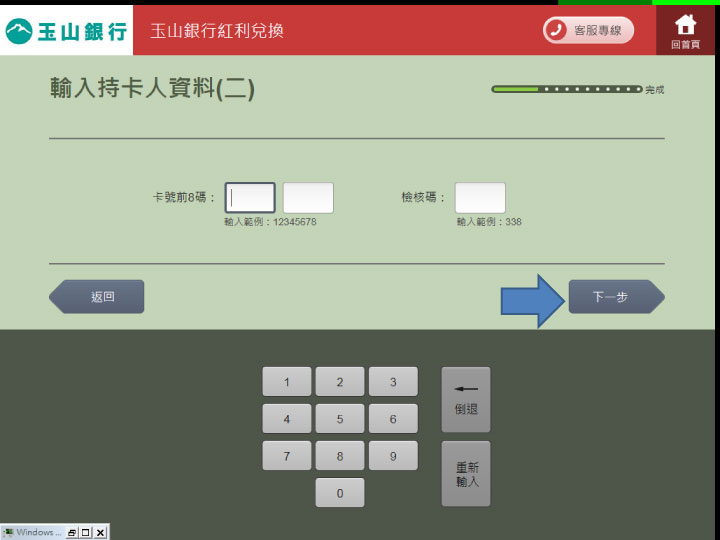Viewport: 720px width, 540px height.
Task: Close the small Windows window
Action: [x=101, y=533]
